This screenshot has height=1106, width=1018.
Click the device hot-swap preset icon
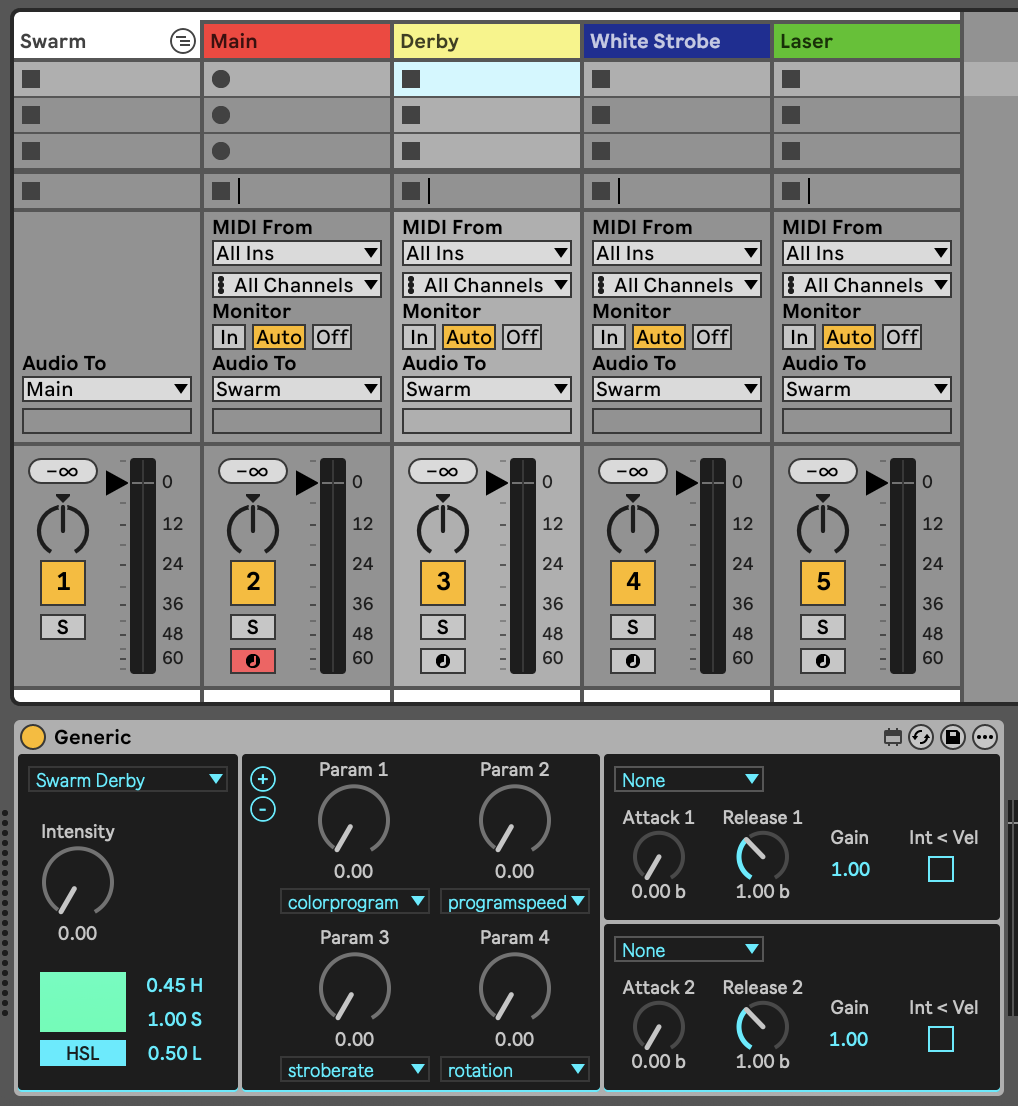[x=921, y=738]
